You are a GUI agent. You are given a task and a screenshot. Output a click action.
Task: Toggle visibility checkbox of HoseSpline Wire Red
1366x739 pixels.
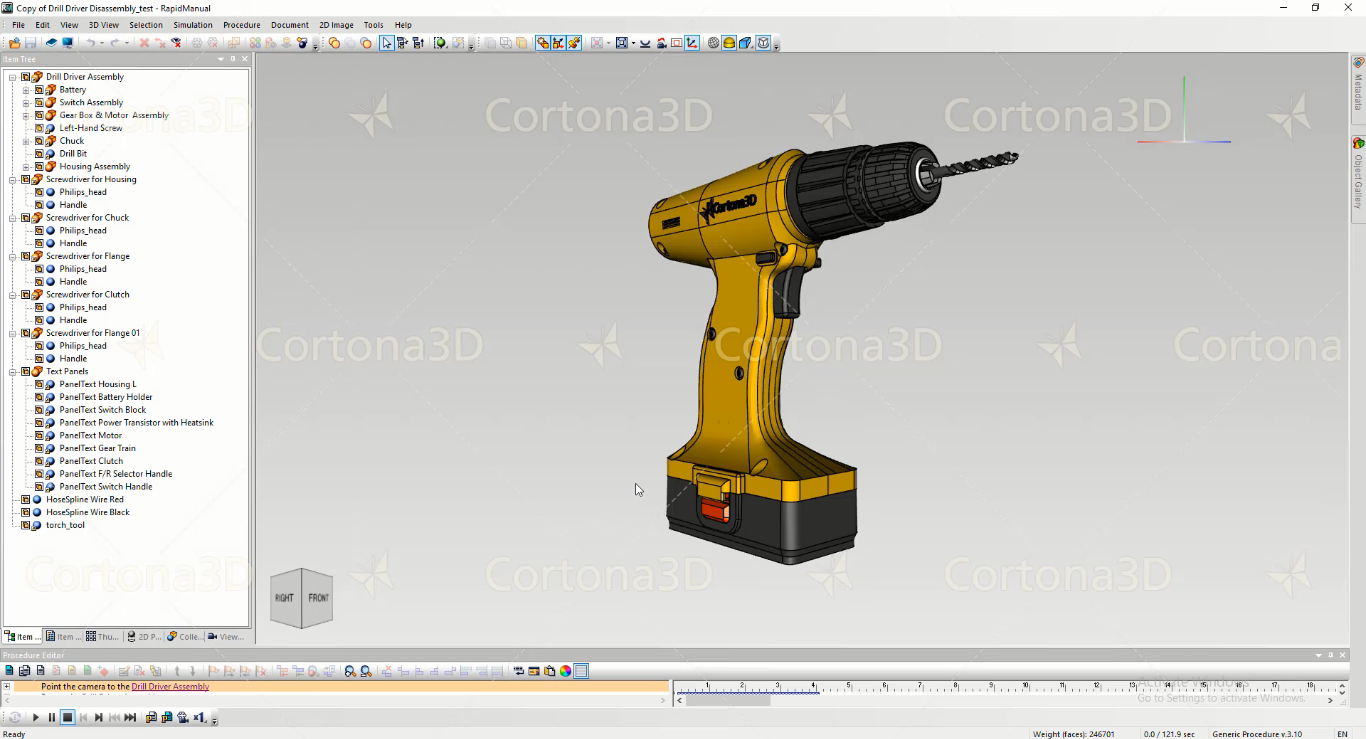[x=26, y=499]
